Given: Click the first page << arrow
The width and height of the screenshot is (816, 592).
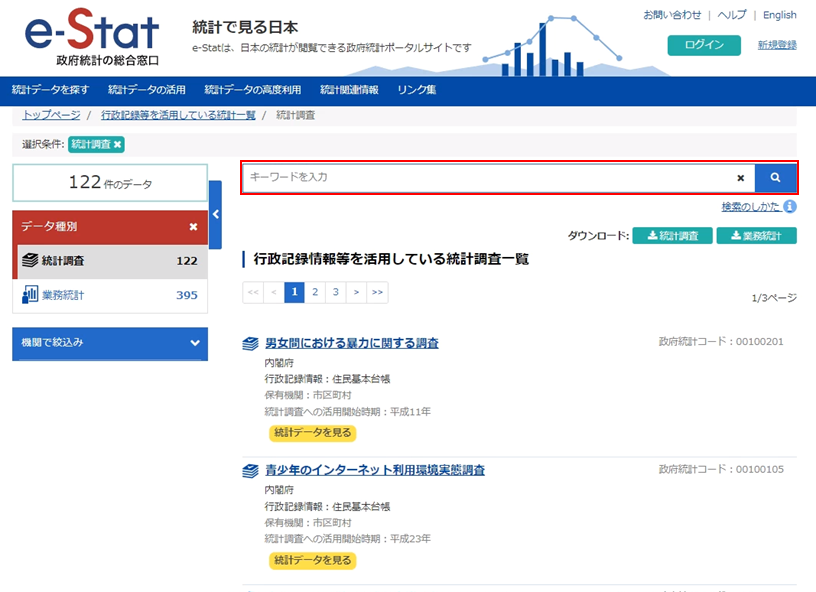Looking at the screenshot, I should [x=253, y=292].
